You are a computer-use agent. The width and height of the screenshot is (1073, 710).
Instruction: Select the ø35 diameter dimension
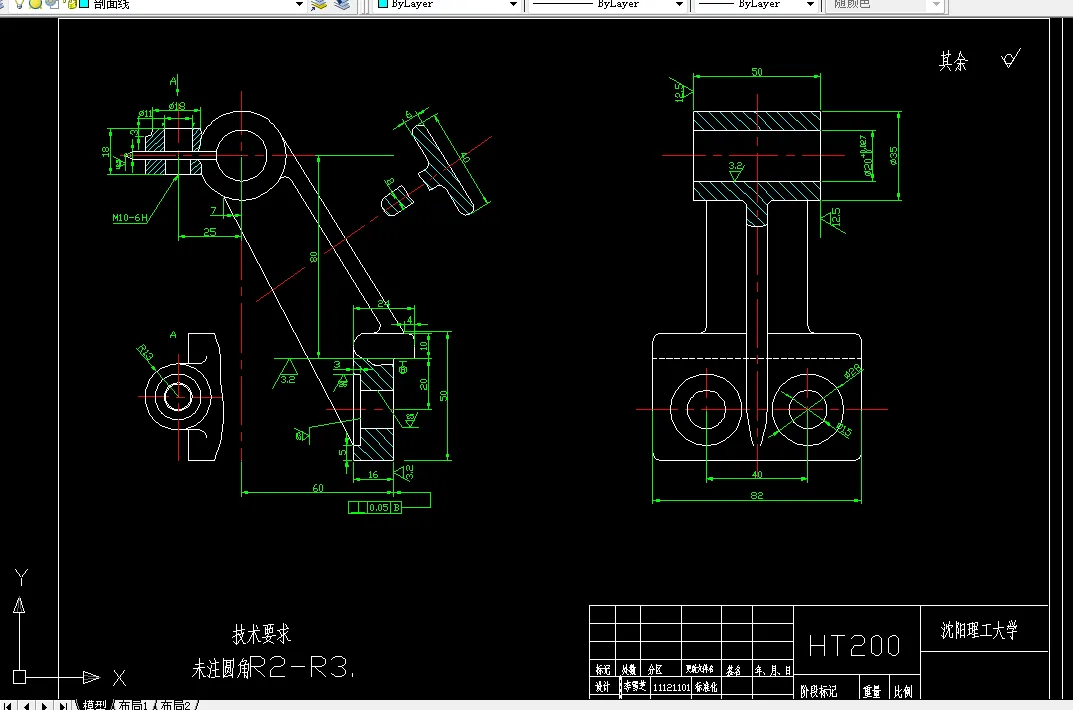tap(893, 156)
